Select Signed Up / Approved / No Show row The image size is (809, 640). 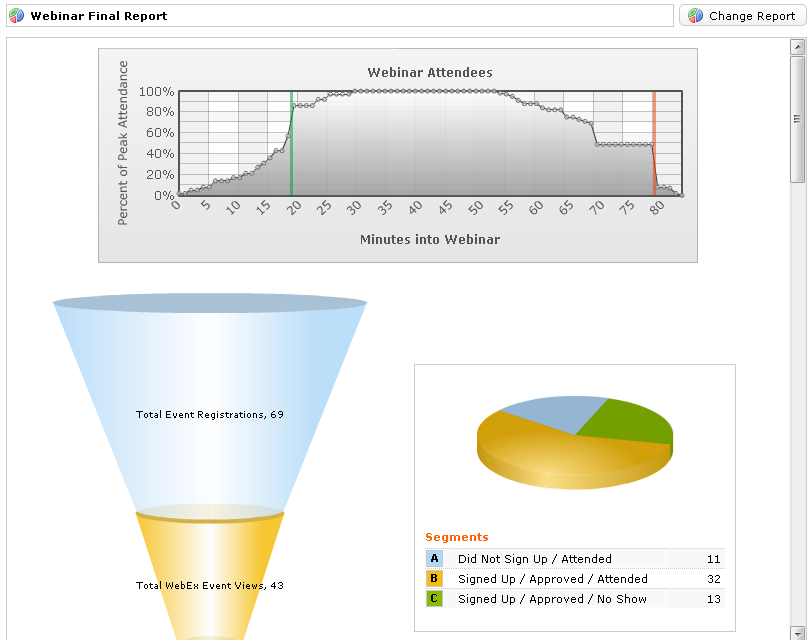(574, 599)
